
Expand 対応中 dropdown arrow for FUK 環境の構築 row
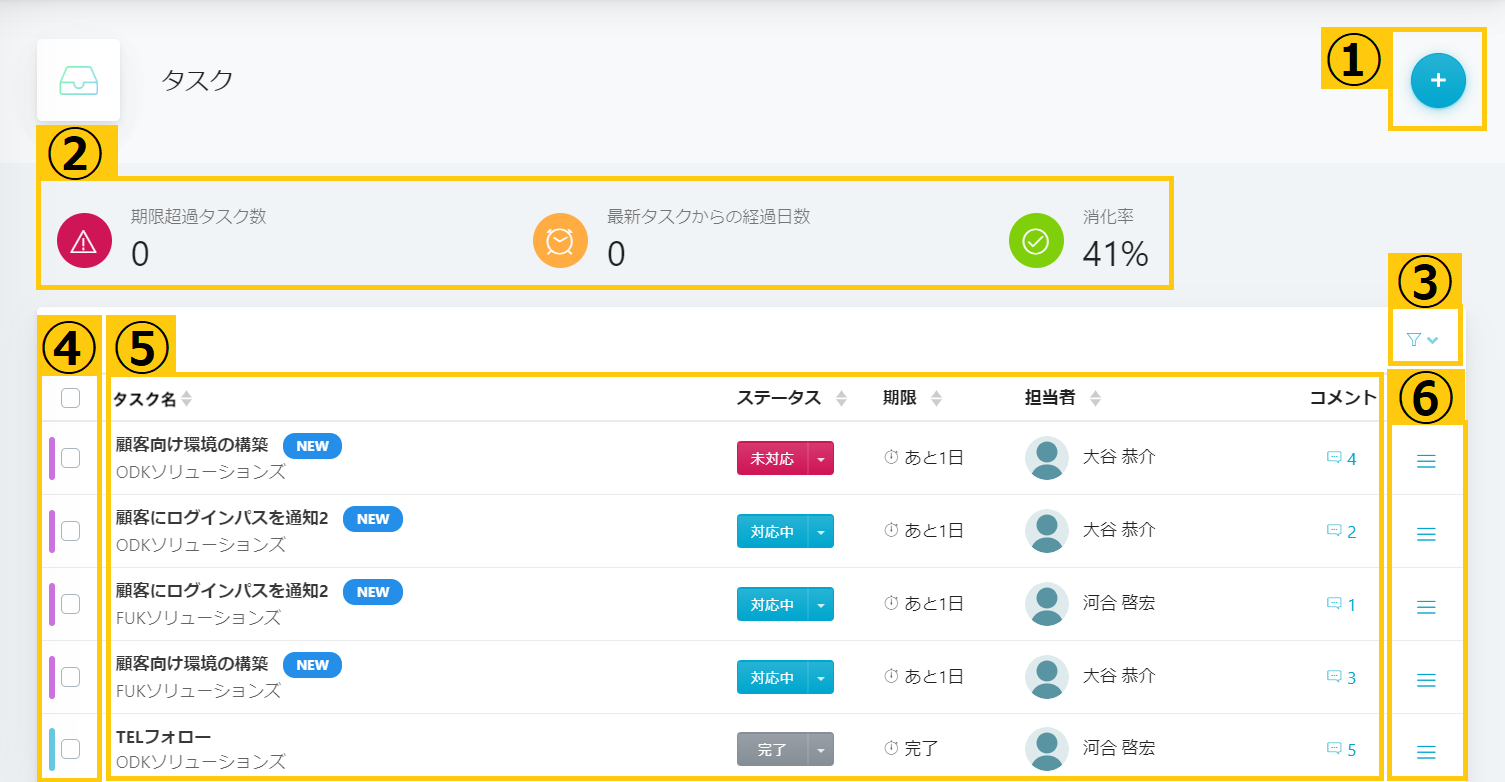click(x=820, y=677)
